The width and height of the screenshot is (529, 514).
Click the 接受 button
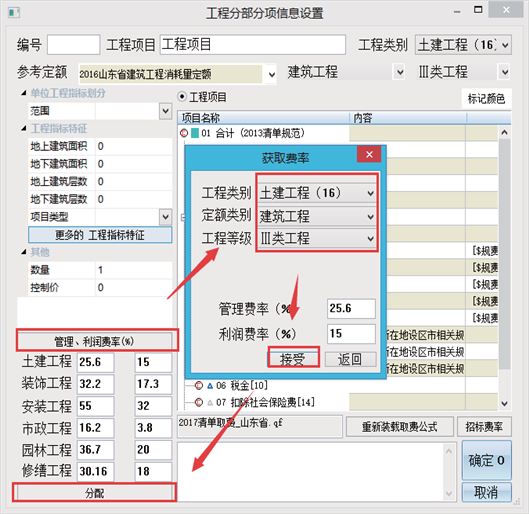point(293,359)
